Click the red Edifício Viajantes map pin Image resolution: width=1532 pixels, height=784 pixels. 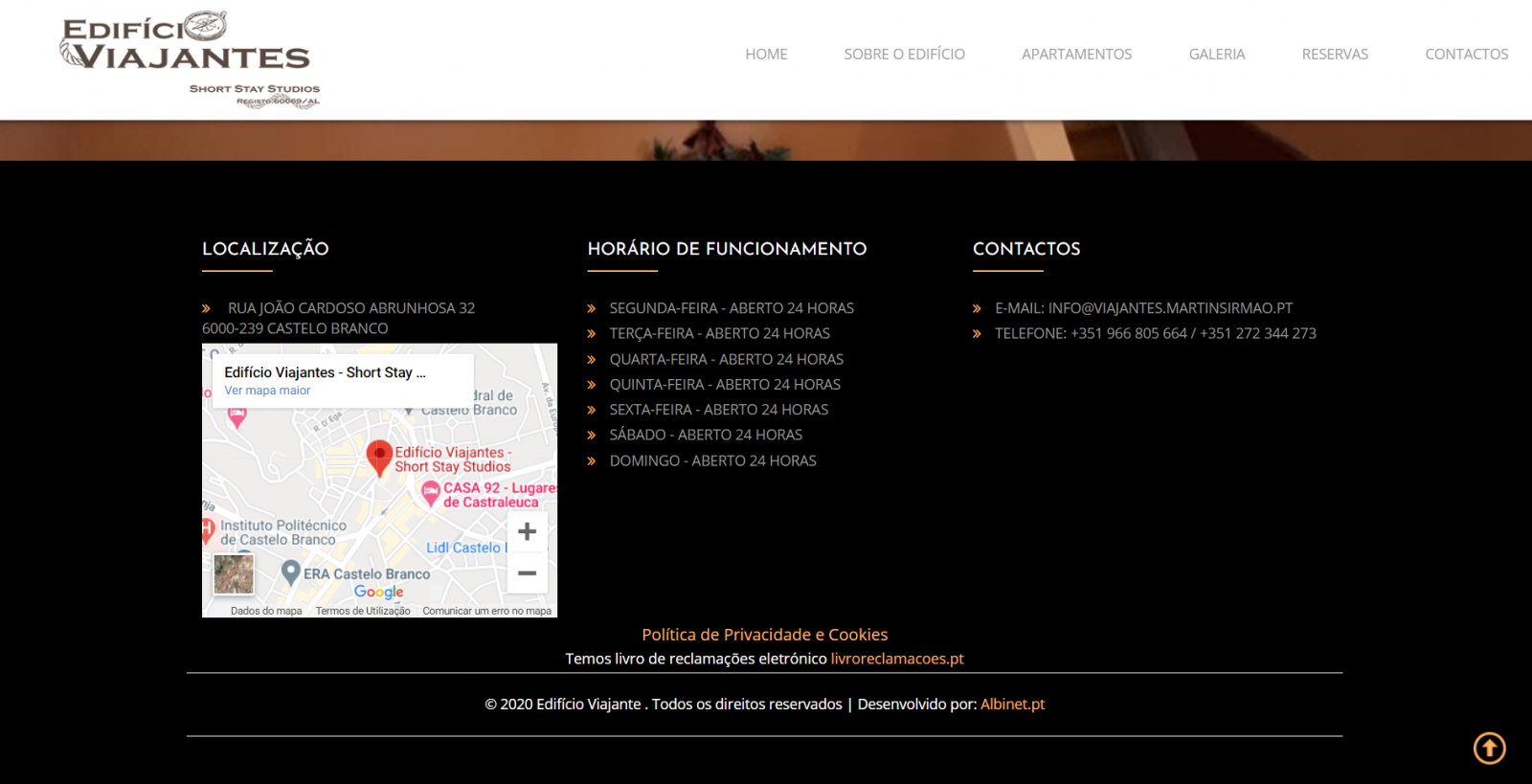pos(379,456)
